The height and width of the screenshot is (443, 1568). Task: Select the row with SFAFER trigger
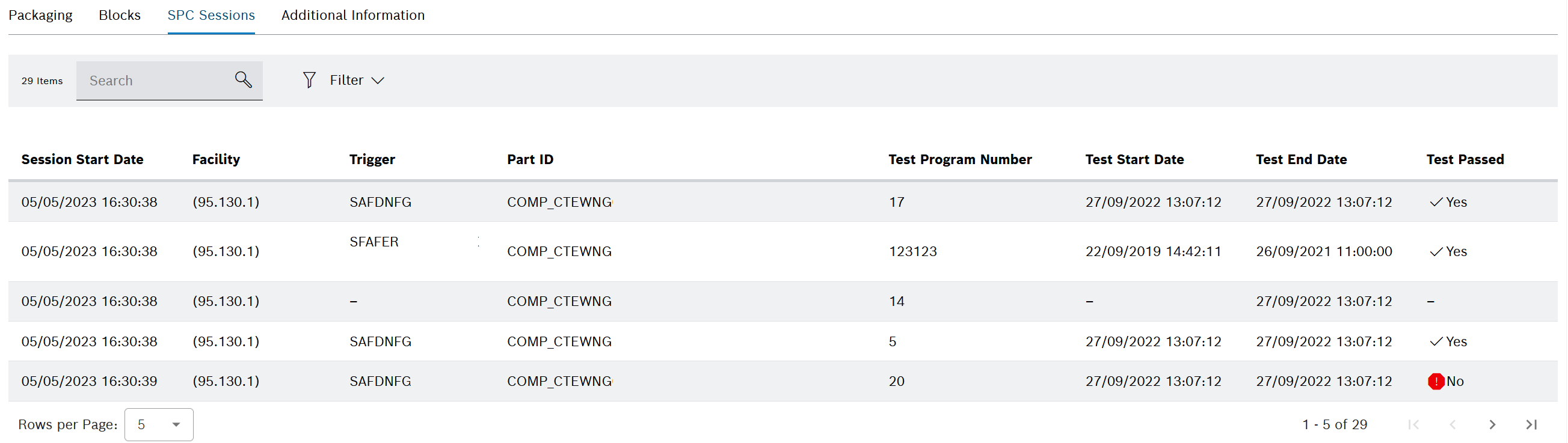tap(782, 251)
